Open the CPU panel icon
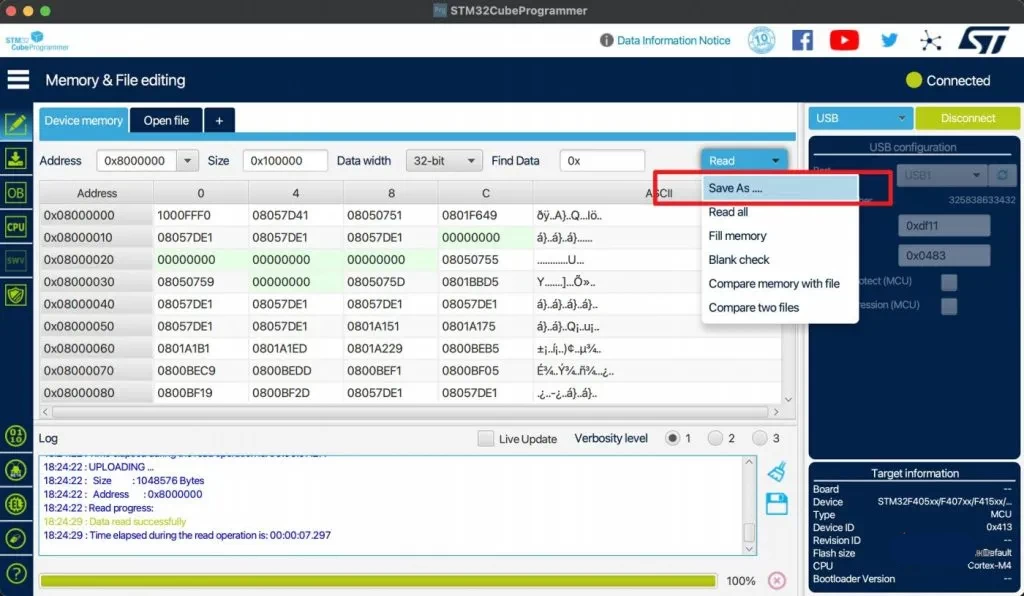 tap(16, 227)
